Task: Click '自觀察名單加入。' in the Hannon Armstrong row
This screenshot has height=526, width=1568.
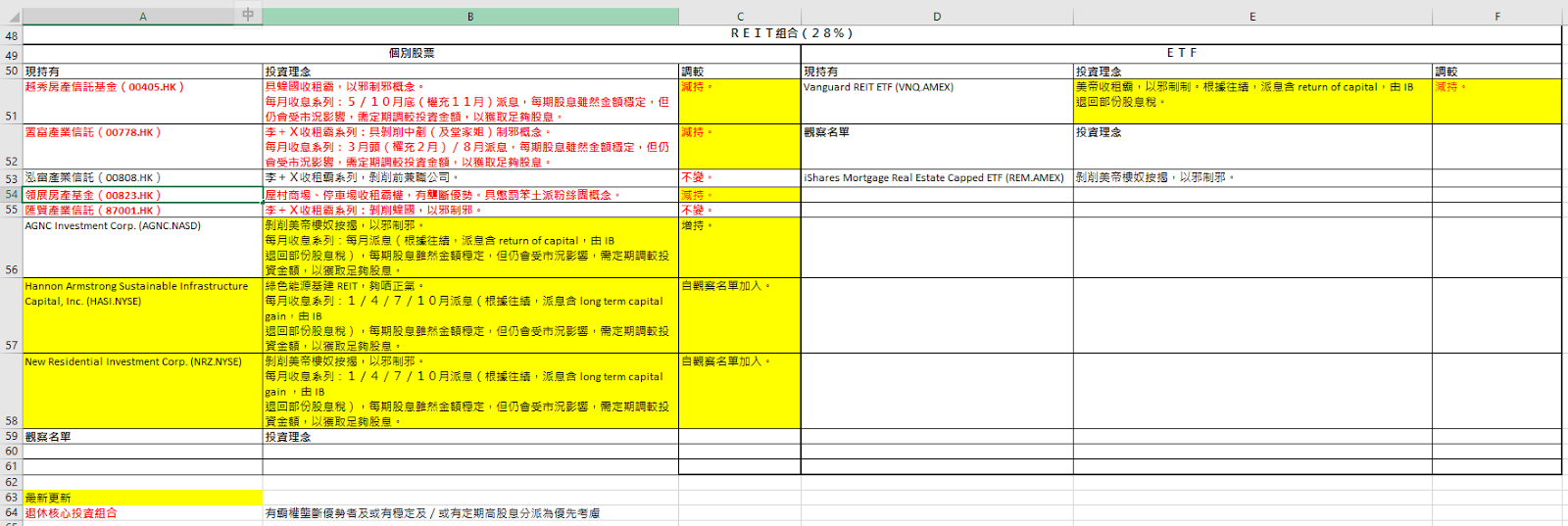Action: click(740, 315)
